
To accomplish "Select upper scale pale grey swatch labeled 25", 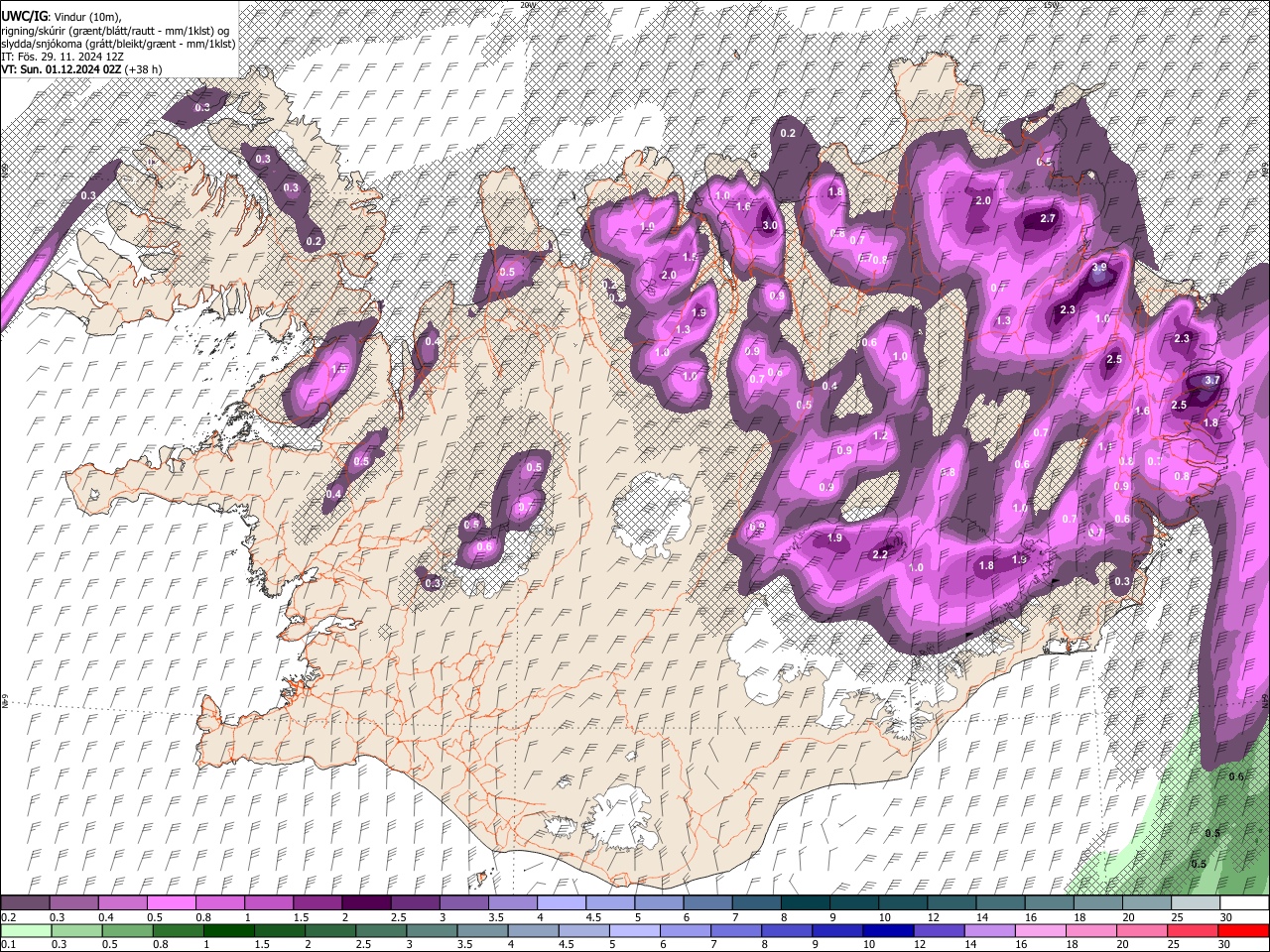I will click(x=1196, y=903).
